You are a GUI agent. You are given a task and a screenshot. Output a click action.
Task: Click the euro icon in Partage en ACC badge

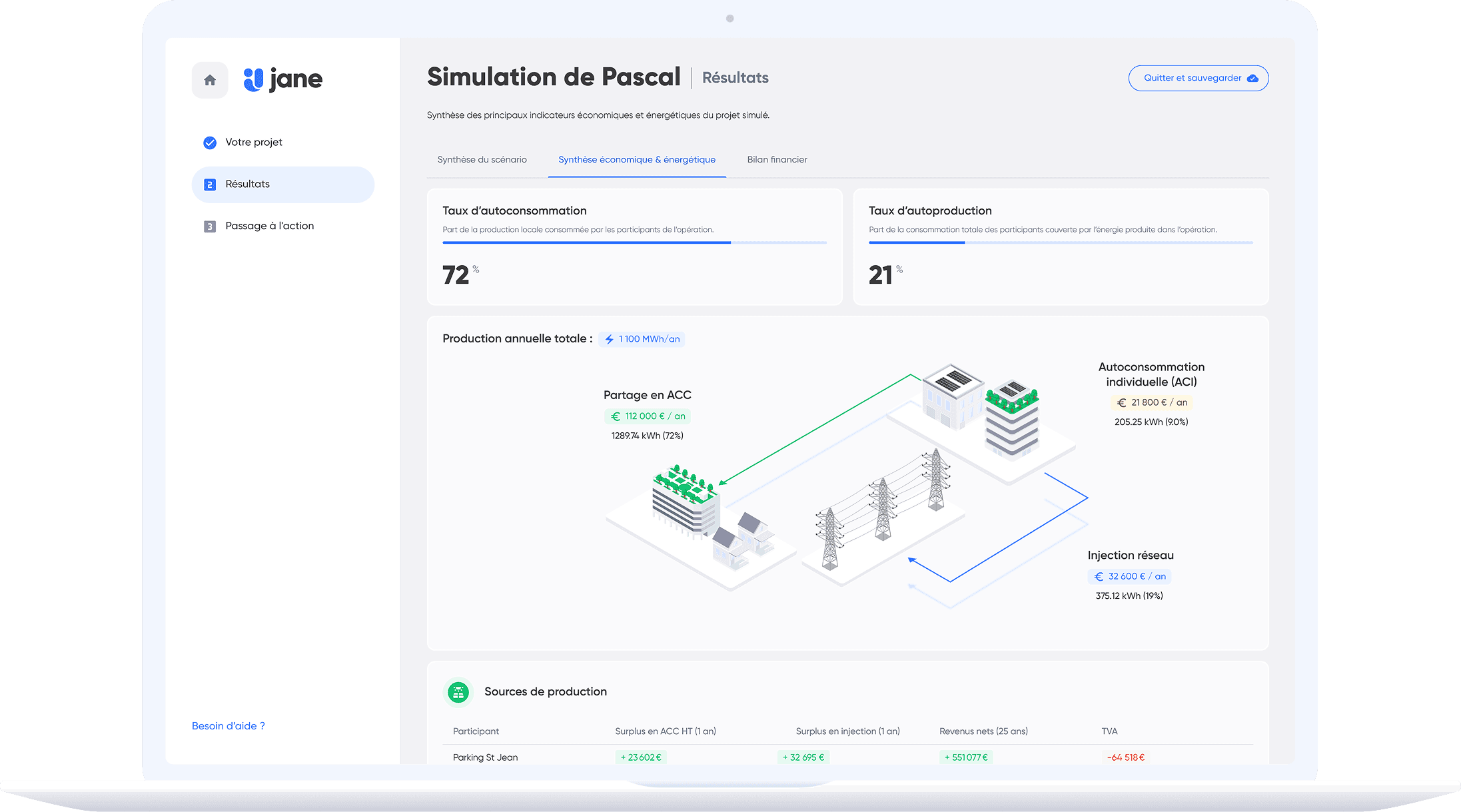click(x=616, y=416)
